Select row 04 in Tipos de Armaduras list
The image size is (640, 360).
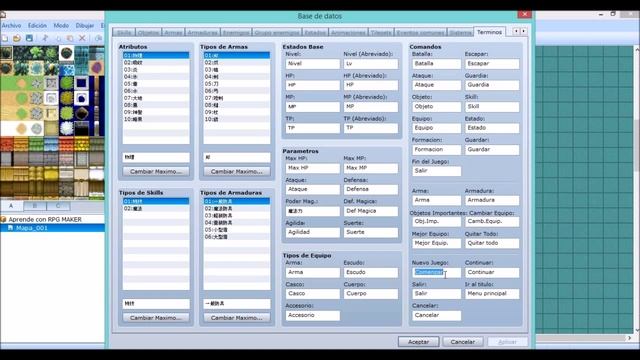237,223
